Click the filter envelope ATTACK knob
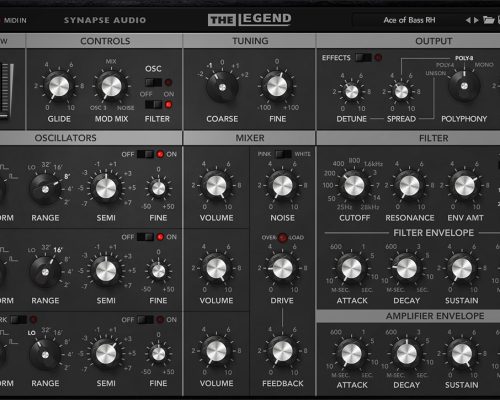Viewport: 500px width, 400px height. pyautogui.click(x=351, y=268)
